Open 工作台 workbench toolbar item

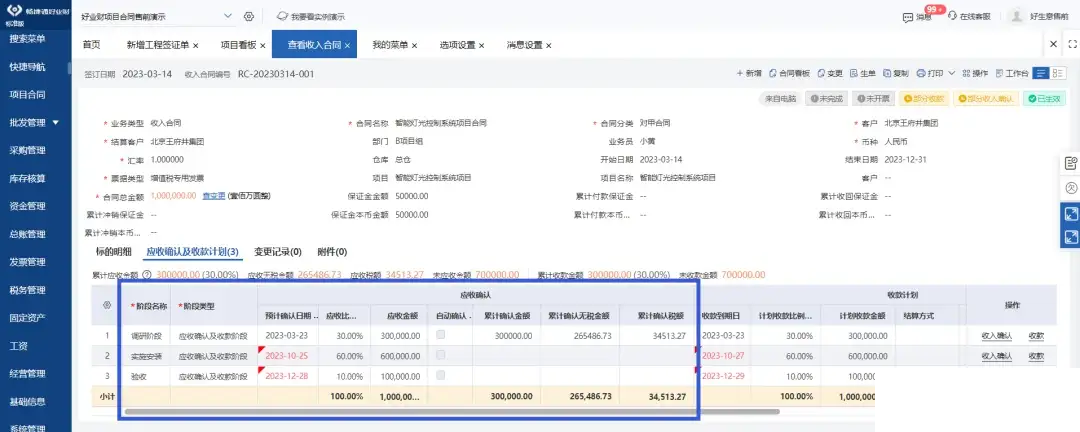point(1012,73)
